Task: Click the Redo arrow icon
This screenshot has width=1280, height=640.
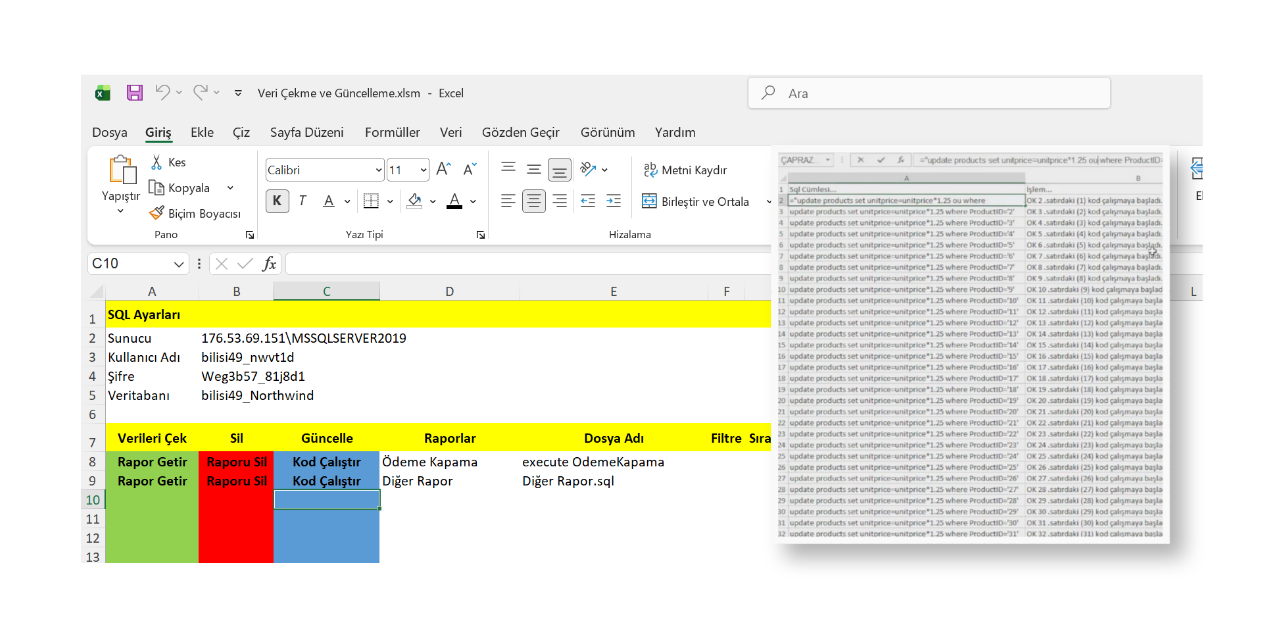Action: [200, 92]
